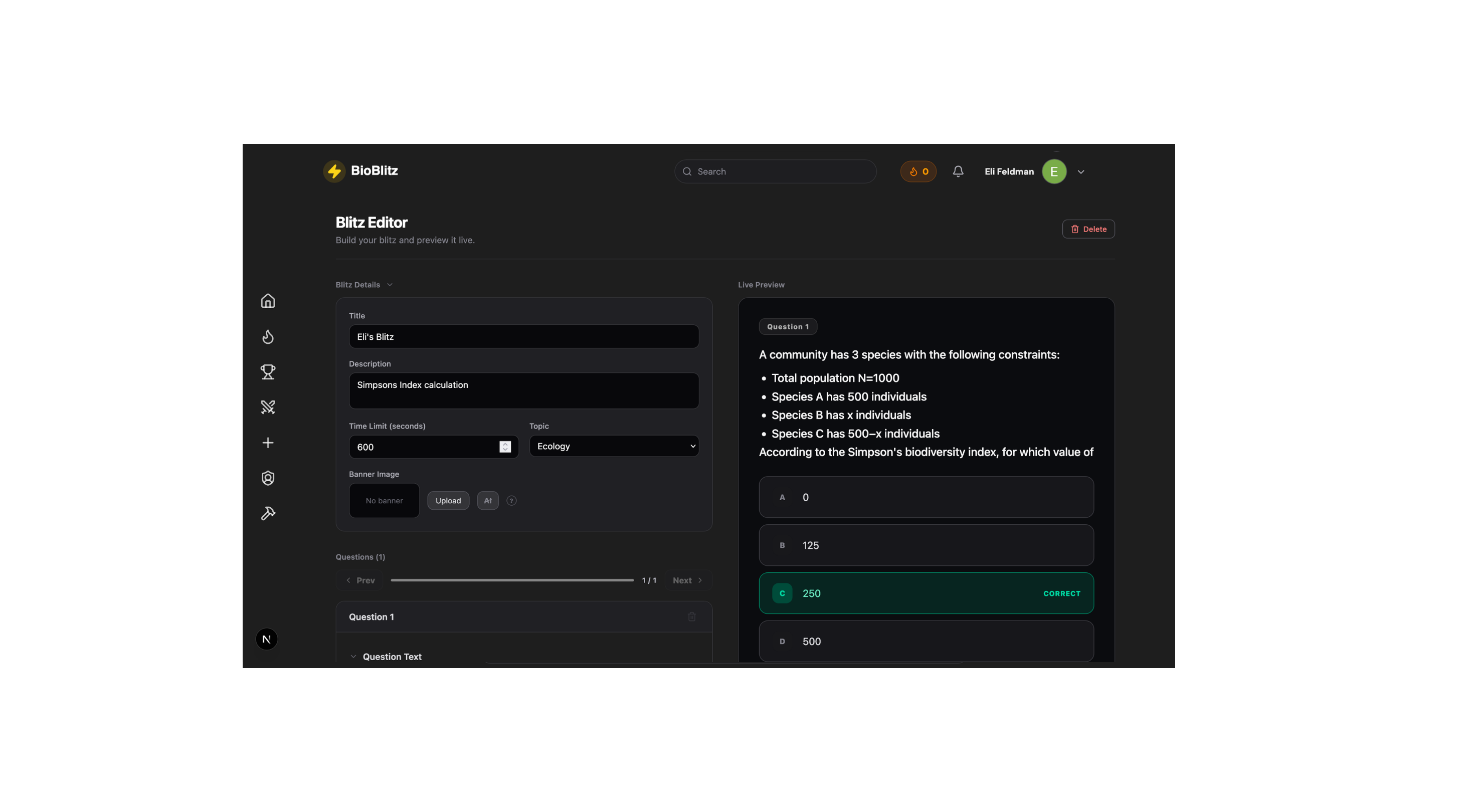Select answer option D with value 500

click(926, 641)
